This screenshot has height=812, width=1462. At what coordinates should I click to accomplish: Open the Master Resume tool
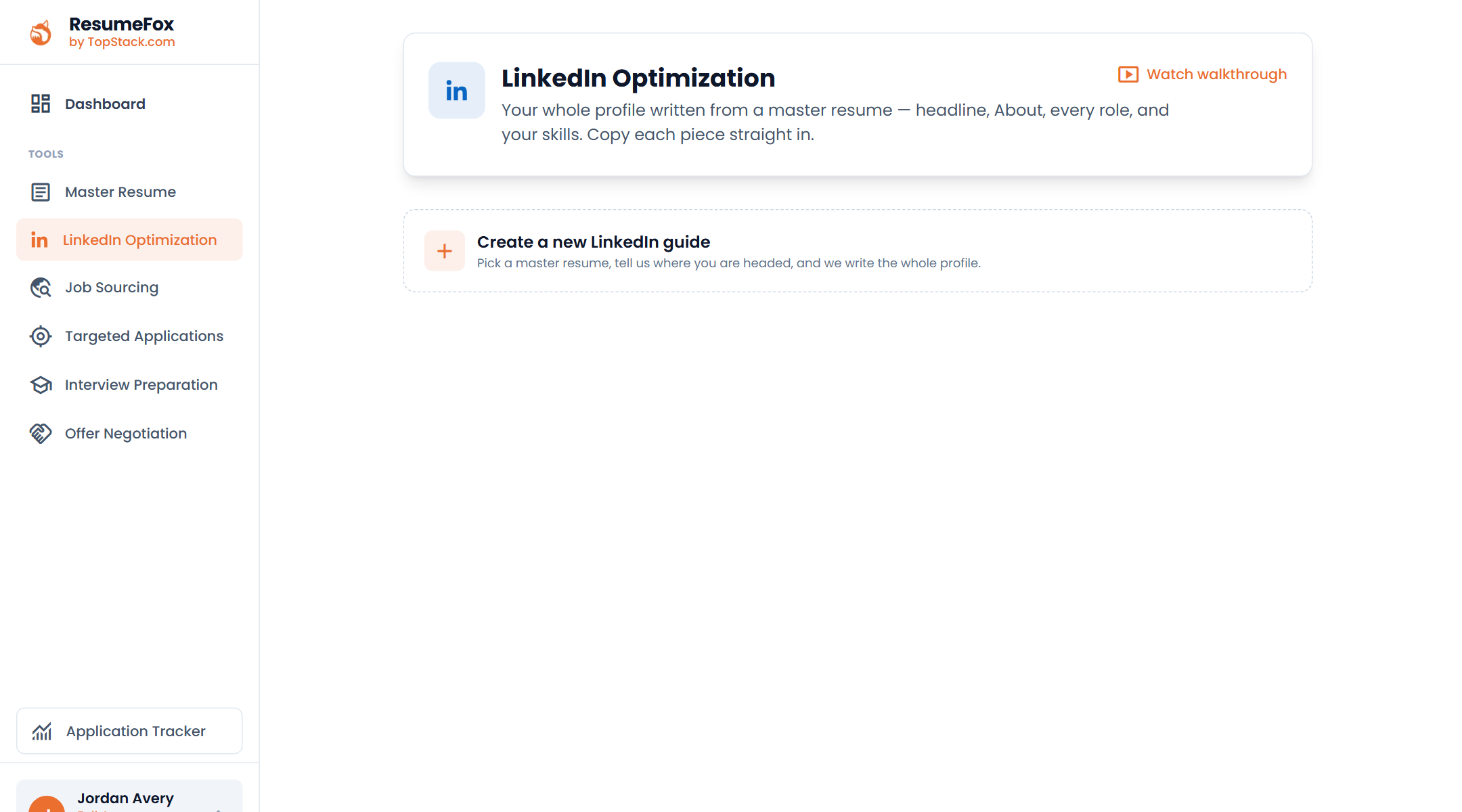129,192
